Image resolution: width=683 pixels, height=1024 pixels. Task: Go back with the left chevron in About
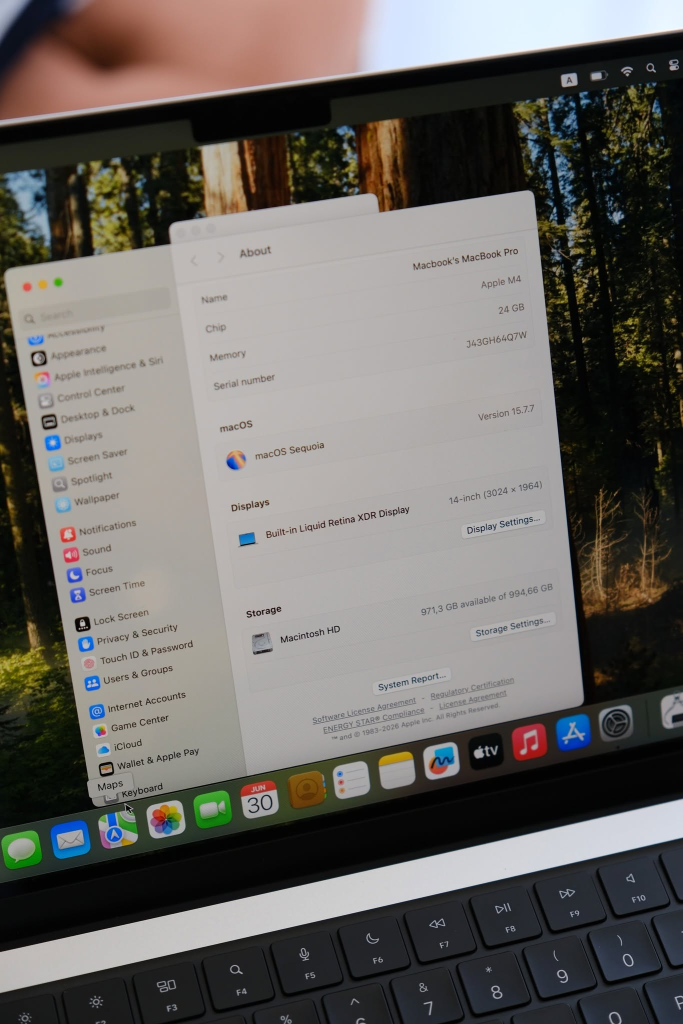point(194,261)
